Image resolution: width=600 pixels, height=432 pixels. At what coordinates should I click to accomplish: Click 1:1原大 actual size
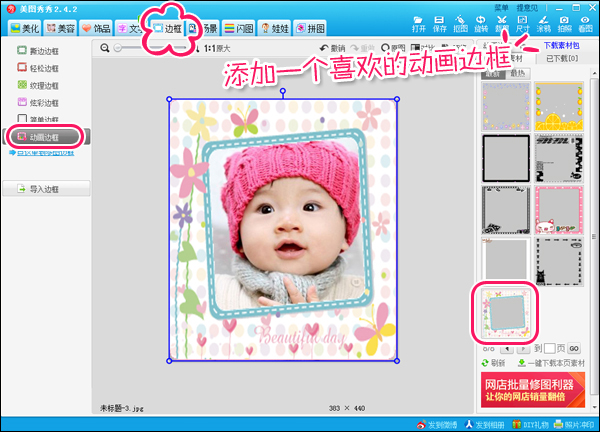(x=217, y=49)
